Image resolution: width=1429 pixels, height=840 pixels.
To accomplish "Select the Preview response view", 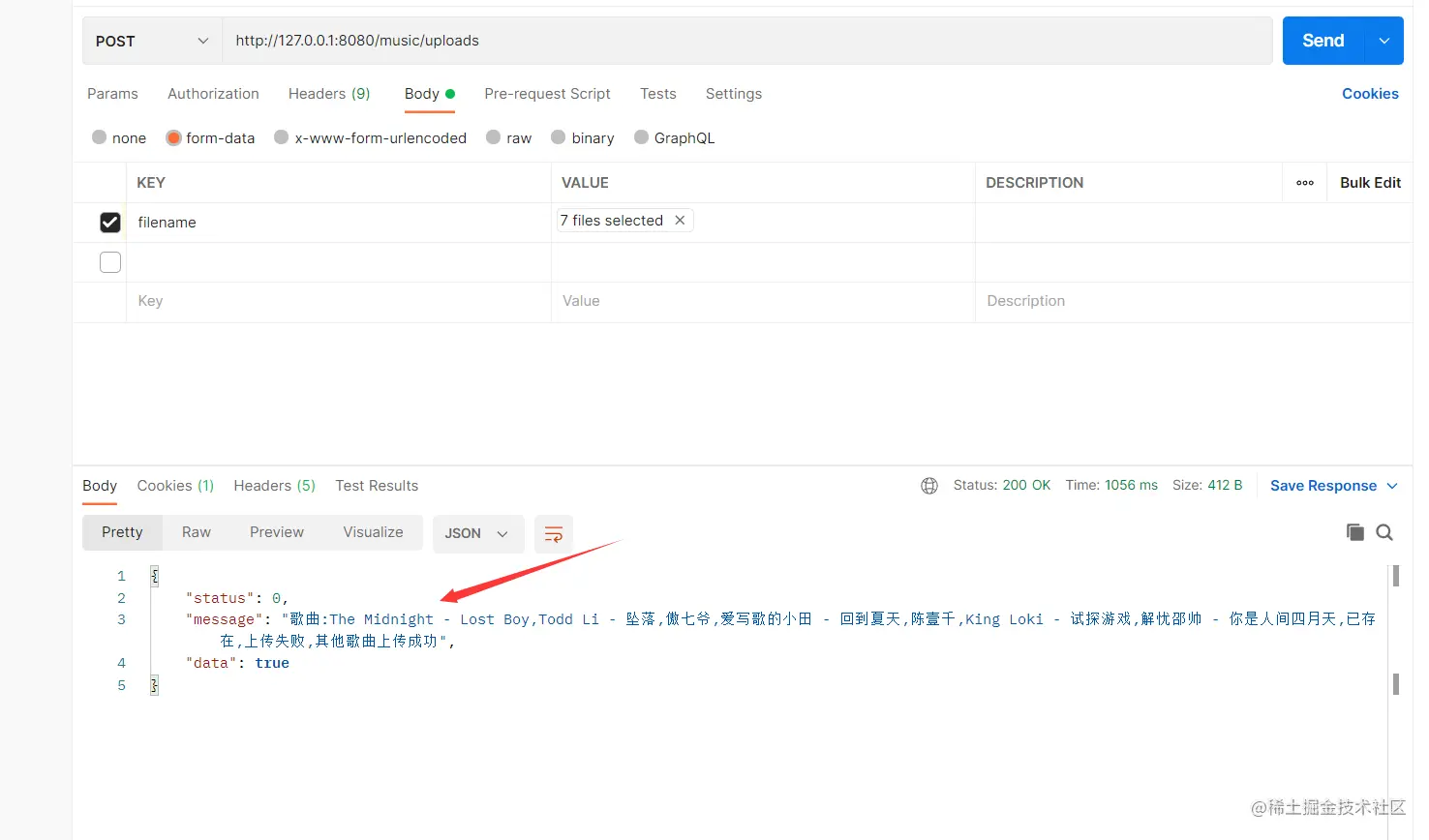I will point(277,532).
